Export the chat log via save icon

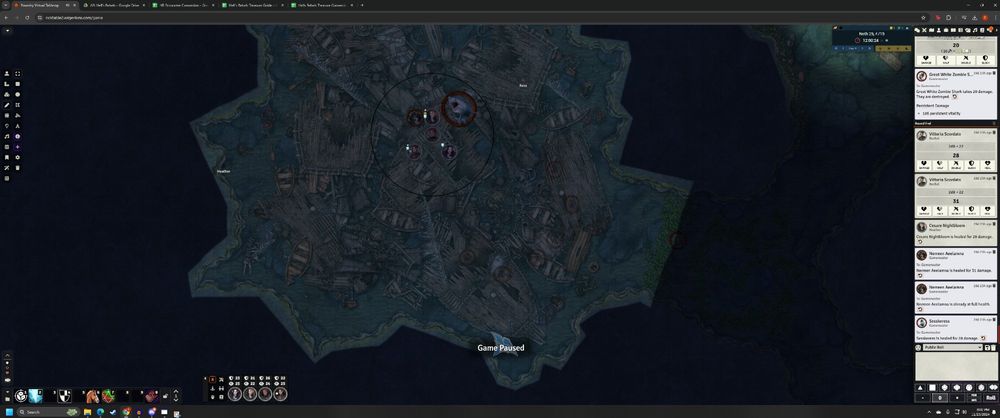tap(987, 348)
